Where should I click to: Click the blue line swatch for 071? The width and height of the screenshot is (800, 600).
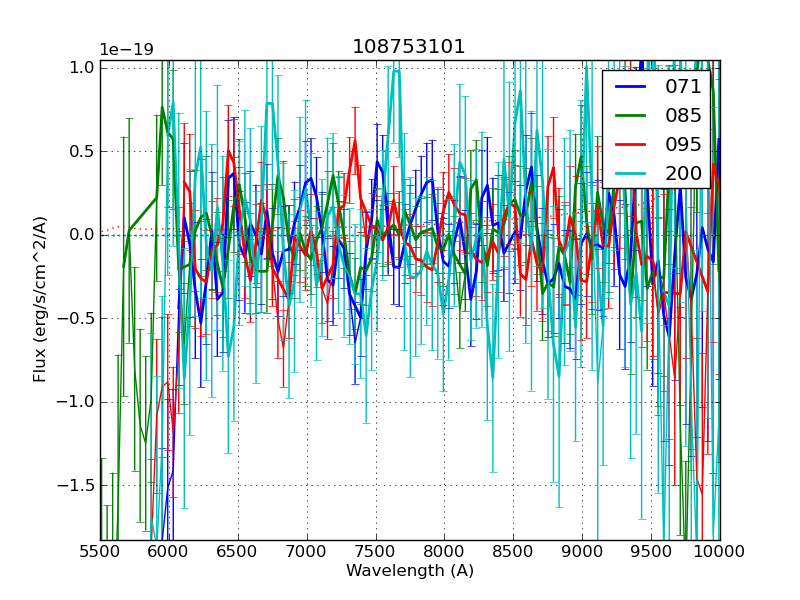(x=630, y=87)
